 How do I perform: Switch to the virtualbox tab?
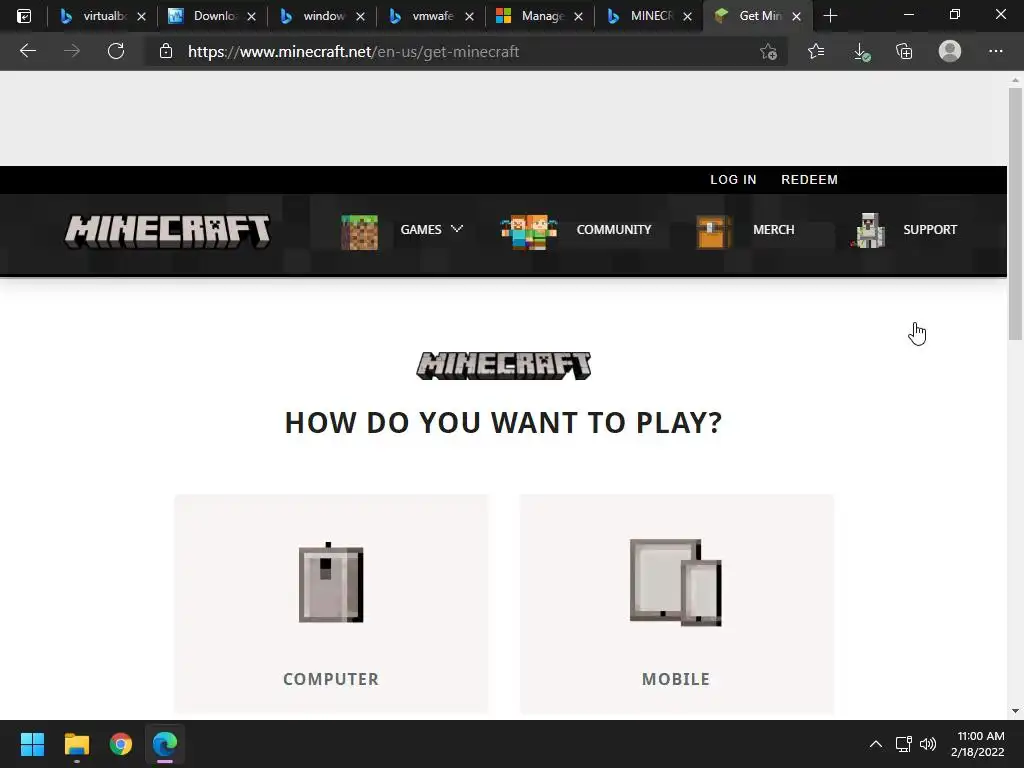[93, 16]
